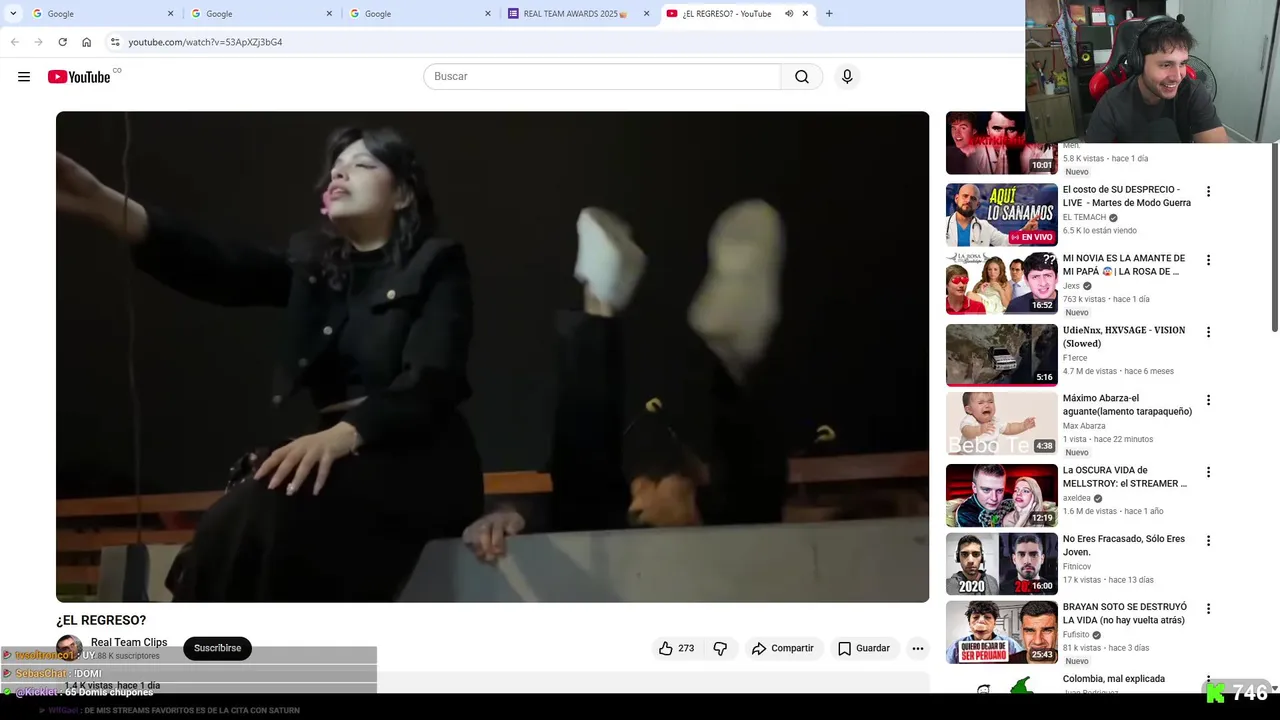
Task: Open top sidebar thumbnail with 10:01 duration
Action: pyautogui.click(x=1001, y=143)
